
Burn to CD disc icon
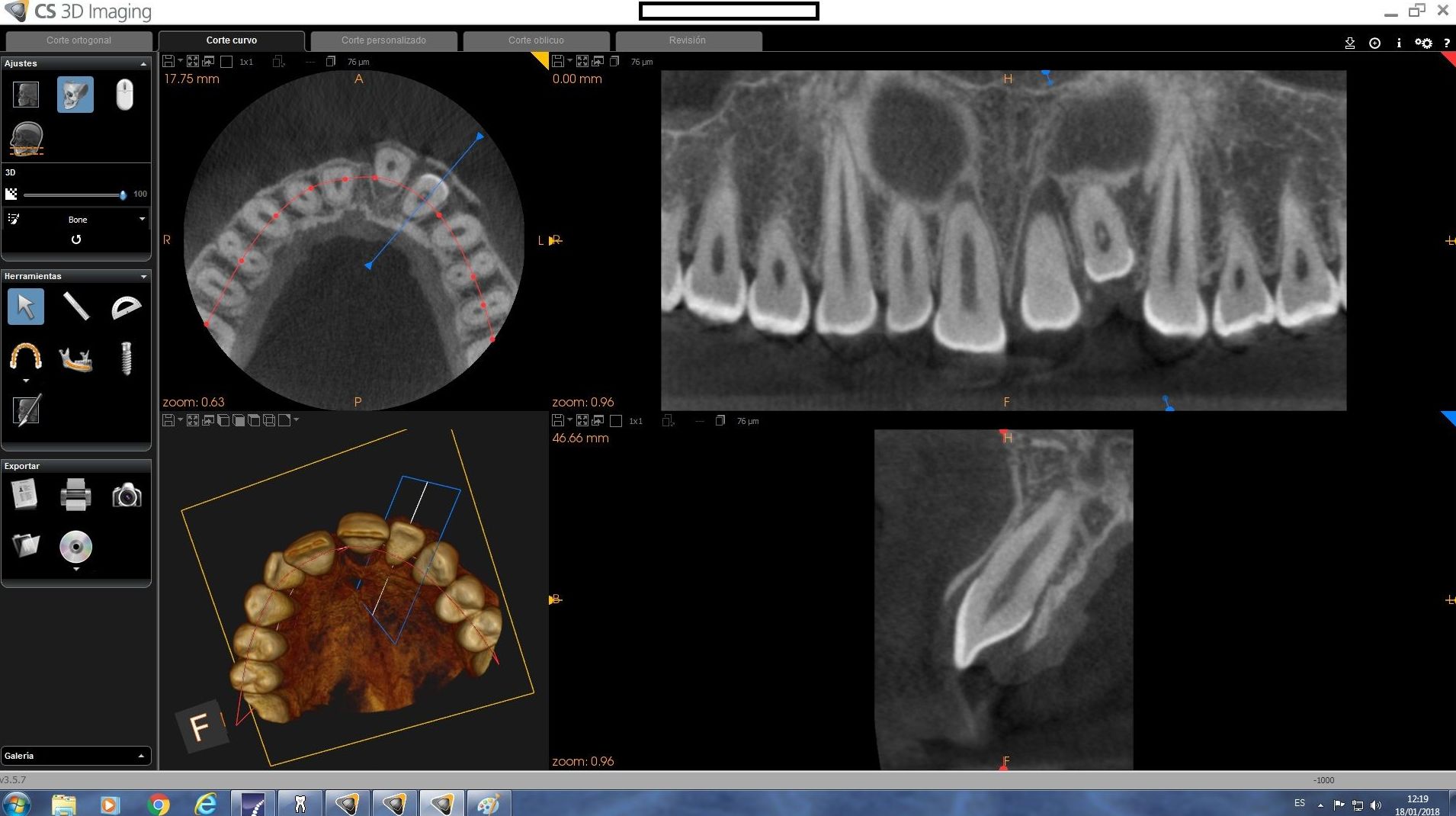pyautogui.click(x=75, y=546)
